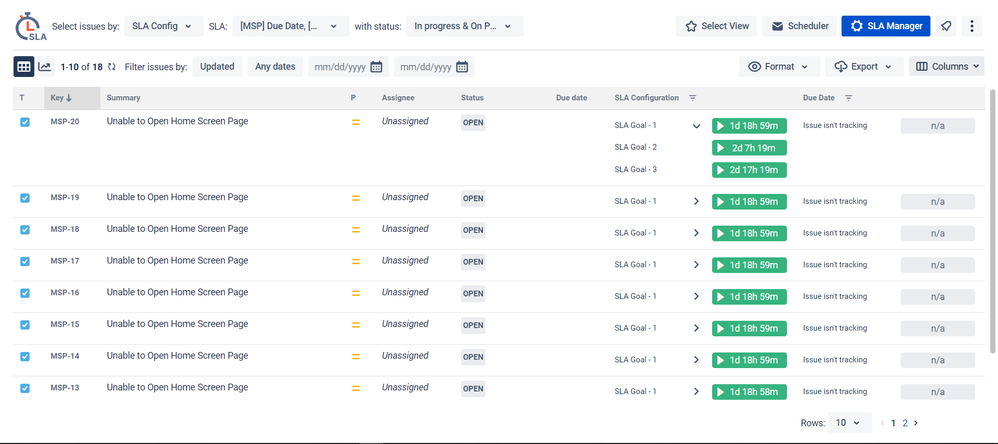The image size is (998, 444).
Task: Switch to table grid view icon
Action: pos(24,66)
